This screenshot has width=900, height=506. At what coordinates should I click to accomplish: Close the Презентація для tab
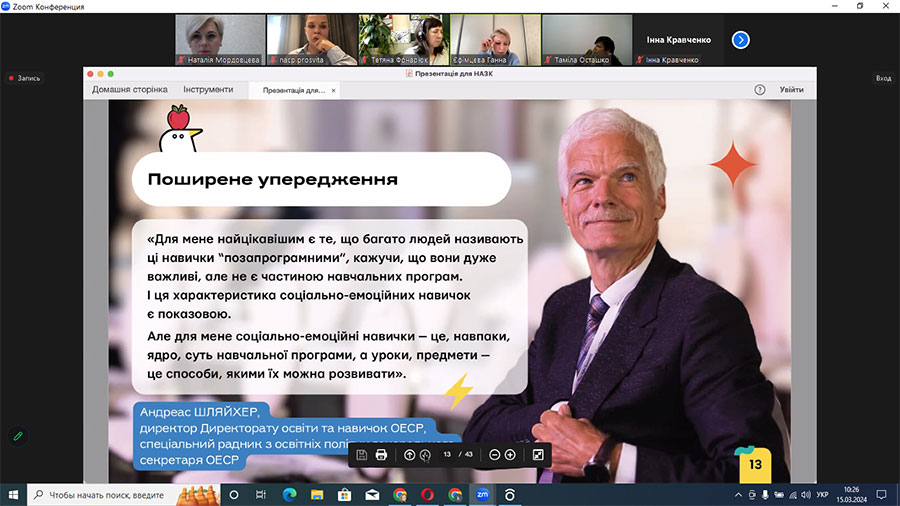(334, 90)
